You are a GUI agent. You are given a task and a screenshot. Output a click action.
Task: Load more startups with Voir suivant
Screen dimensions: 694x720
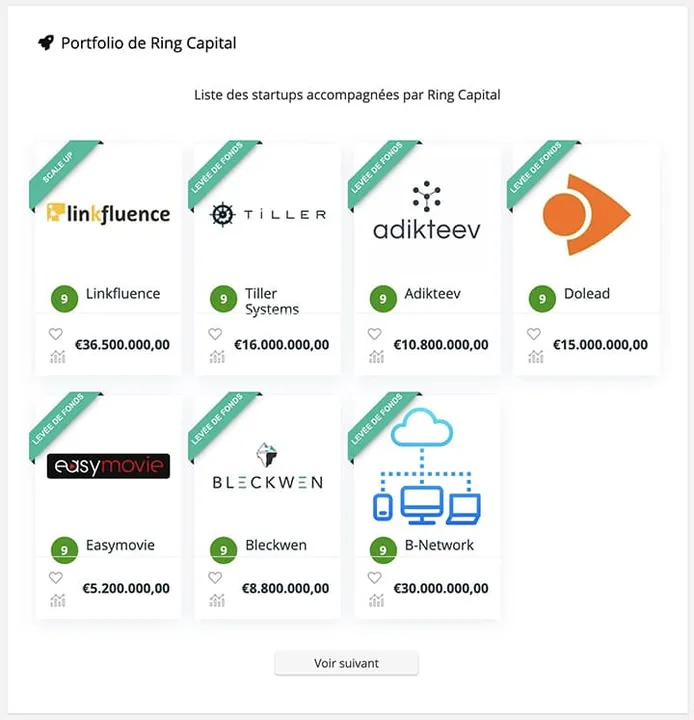pos(346,663)
